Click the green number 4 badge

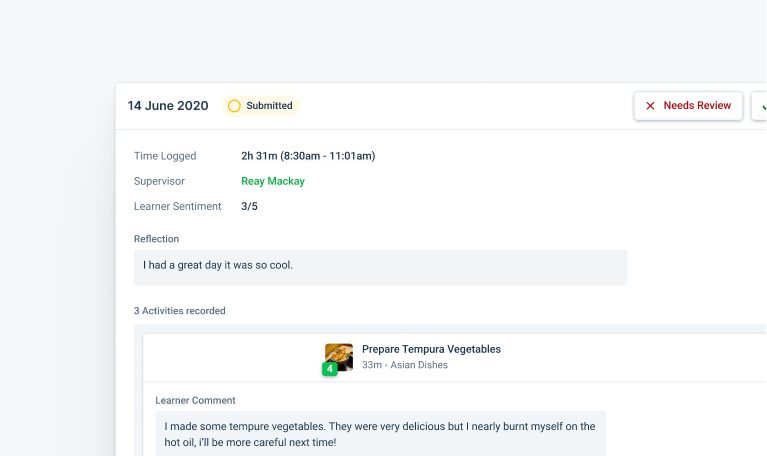click(329, 369)
